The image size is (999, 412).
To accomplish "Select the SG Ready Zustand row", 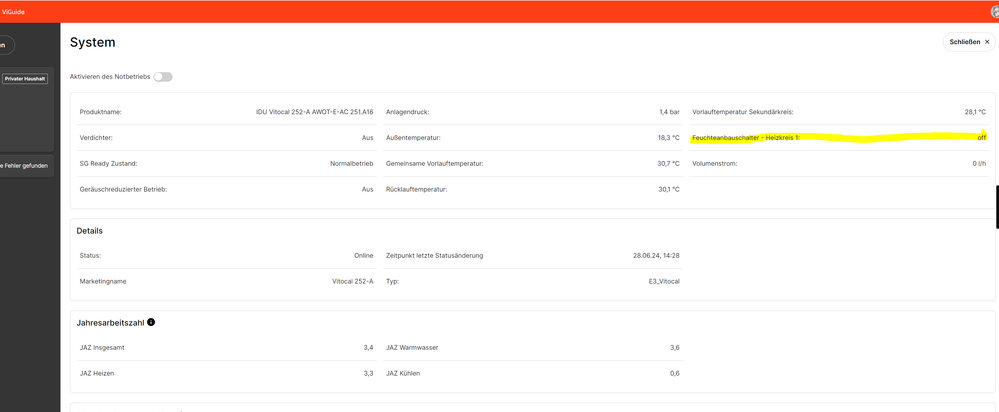I will click(x=226, y=163).
